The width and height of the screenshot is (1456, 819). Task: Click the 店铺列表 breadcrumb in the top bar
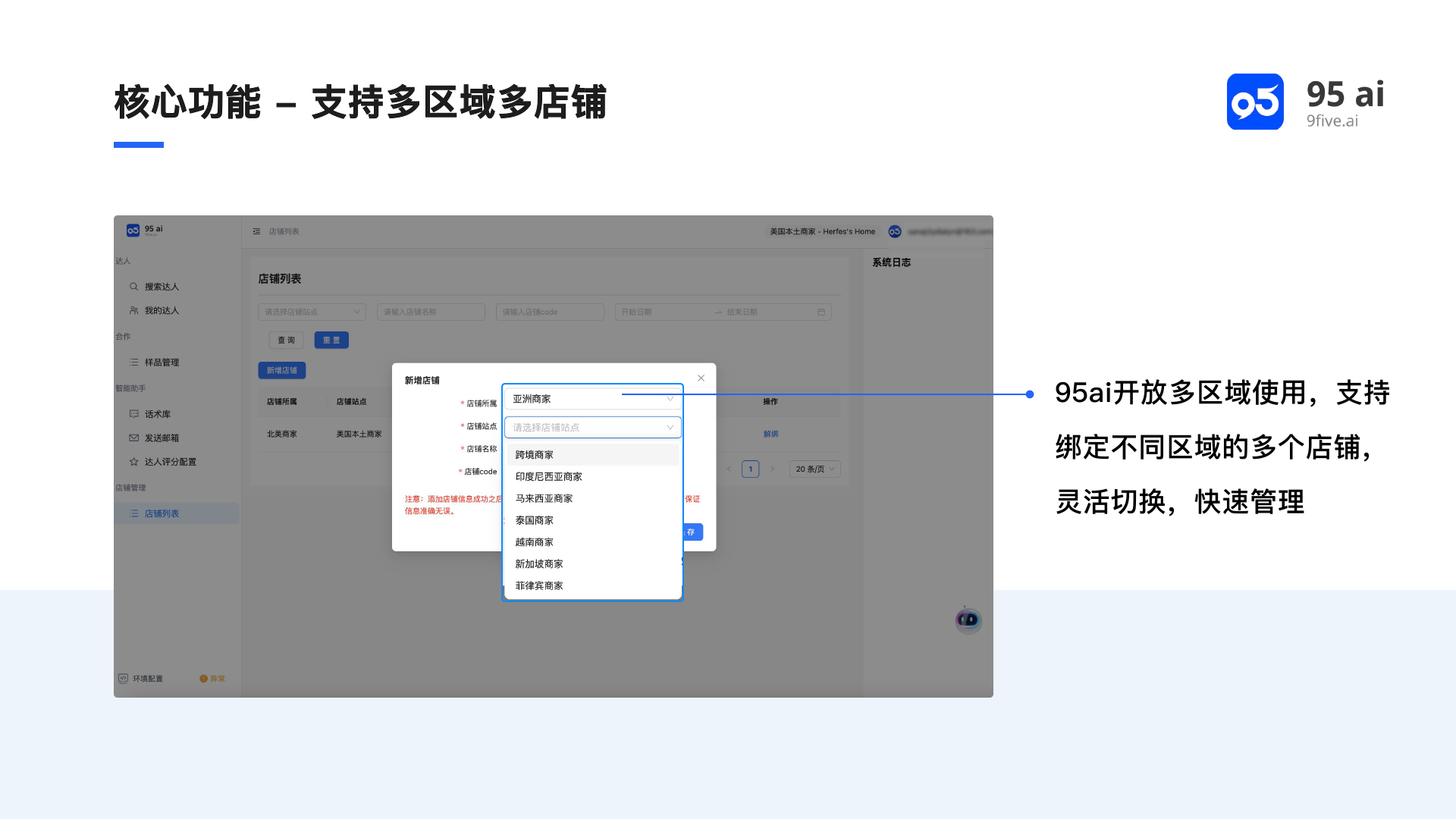[x=284, y=231]
